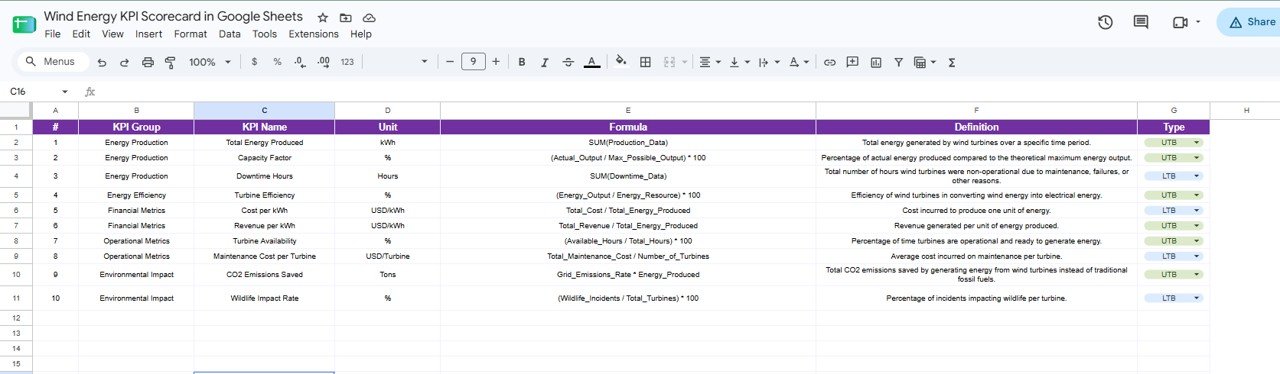Click the functions sigma icon
This screenshot has width=1280, height=374.
(951, 62)
